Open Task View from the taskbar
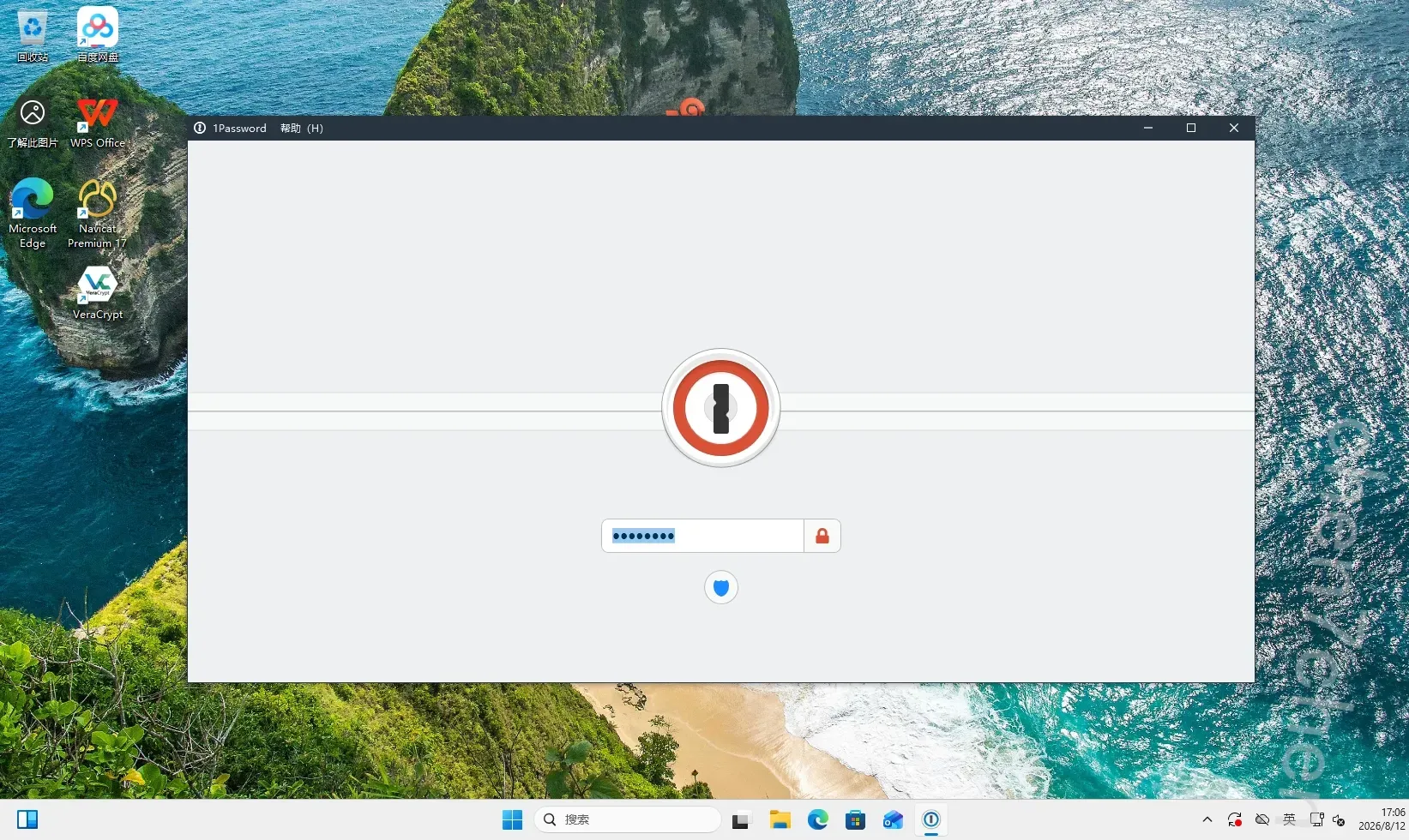Image resolution: width=1409 pixels, height=840 pixels. pos(742,819)
